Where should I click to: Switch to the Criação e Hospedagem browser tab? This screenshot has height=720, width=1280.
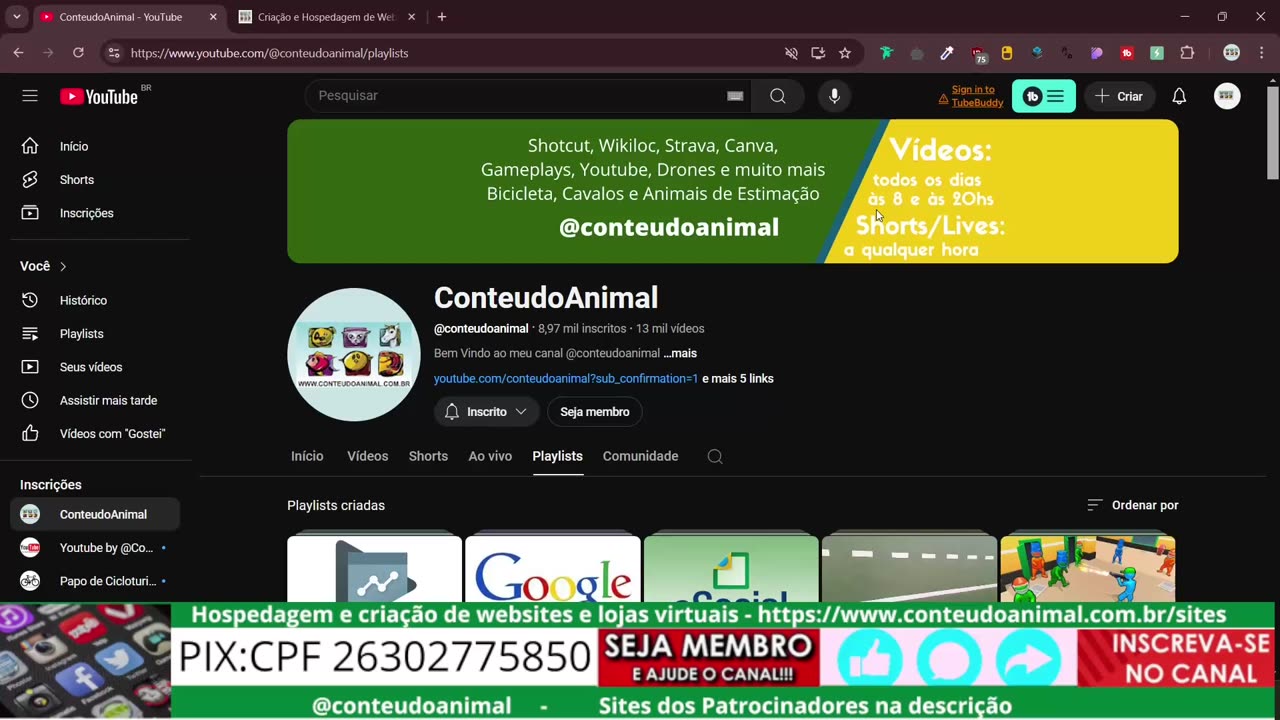327,17
